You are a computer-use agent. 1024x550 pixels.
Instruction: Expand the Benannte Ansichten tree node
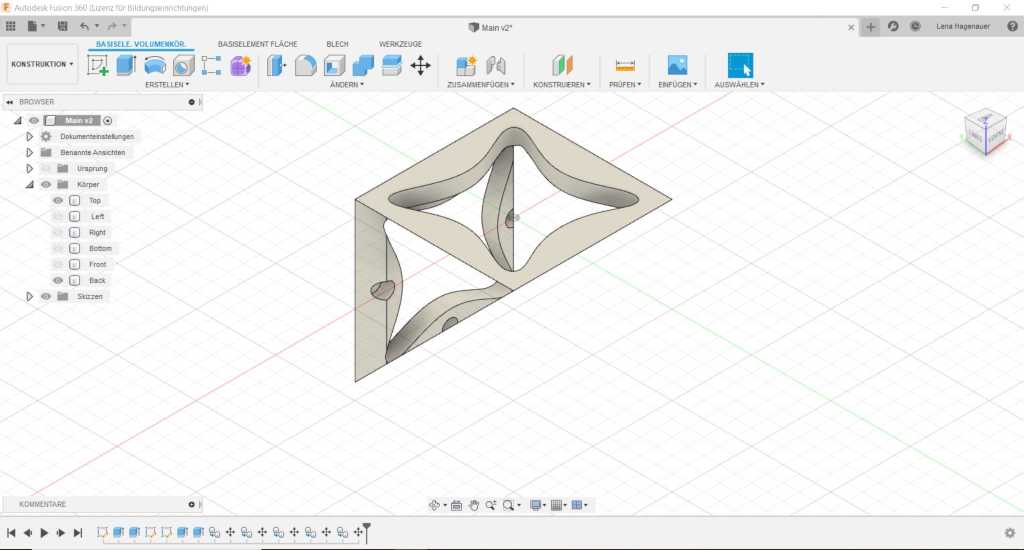coord(29,152)
